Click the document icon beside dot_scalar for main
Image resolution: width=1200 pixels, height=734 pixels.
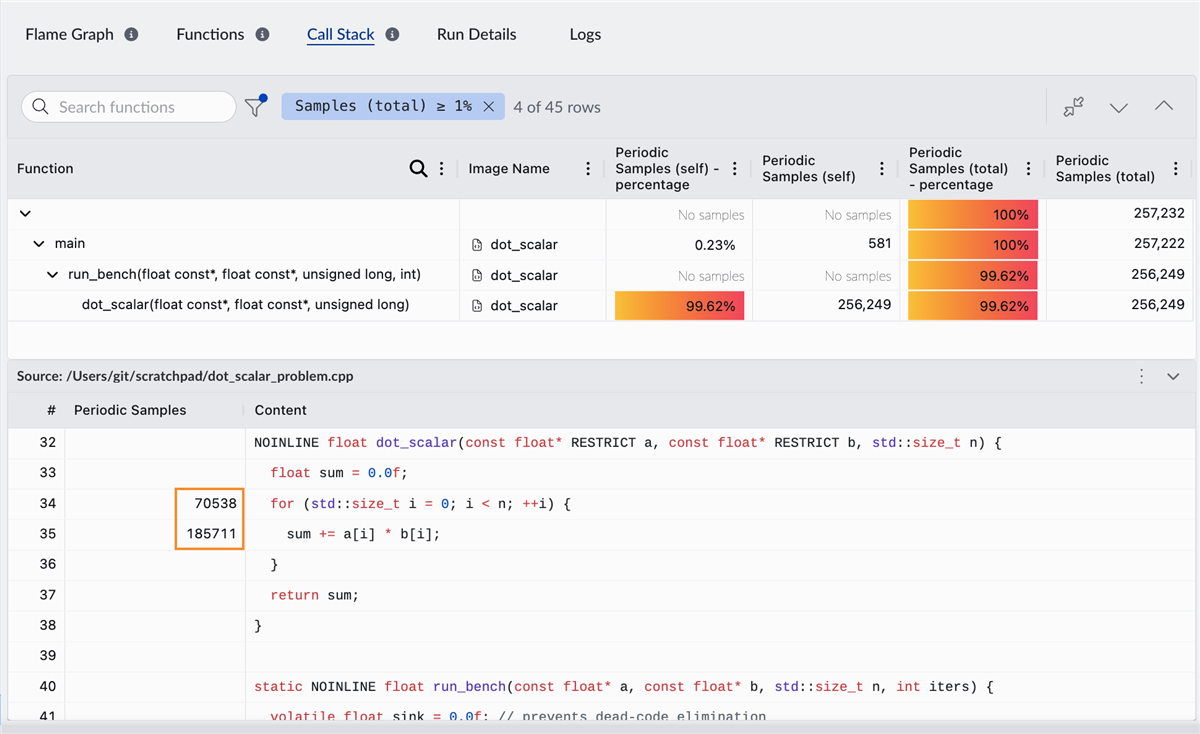(476, 244)
